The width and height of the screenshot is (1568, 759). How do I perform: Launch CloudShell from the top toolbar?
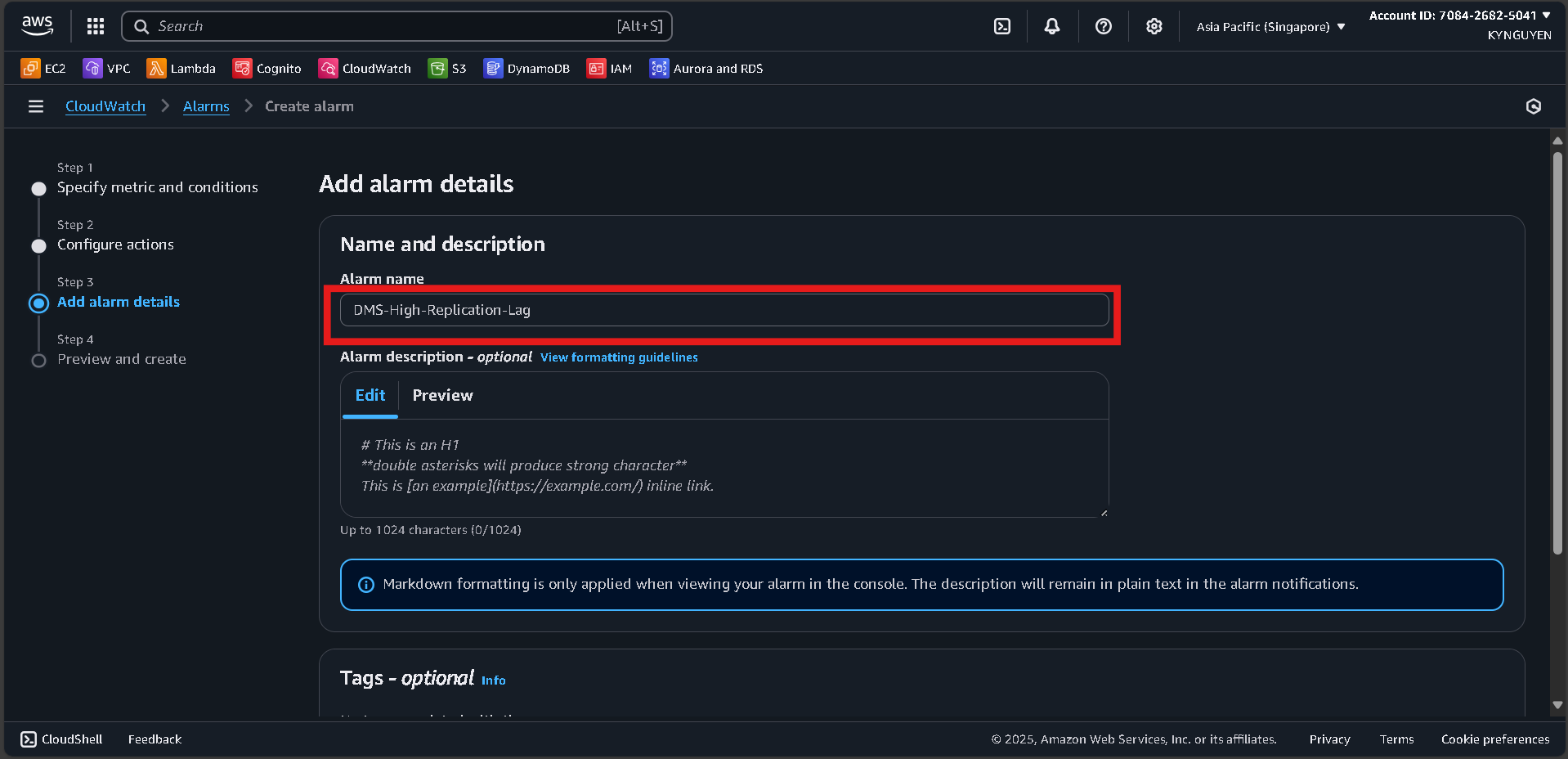pyautogui.click(x=1002, y=25)
